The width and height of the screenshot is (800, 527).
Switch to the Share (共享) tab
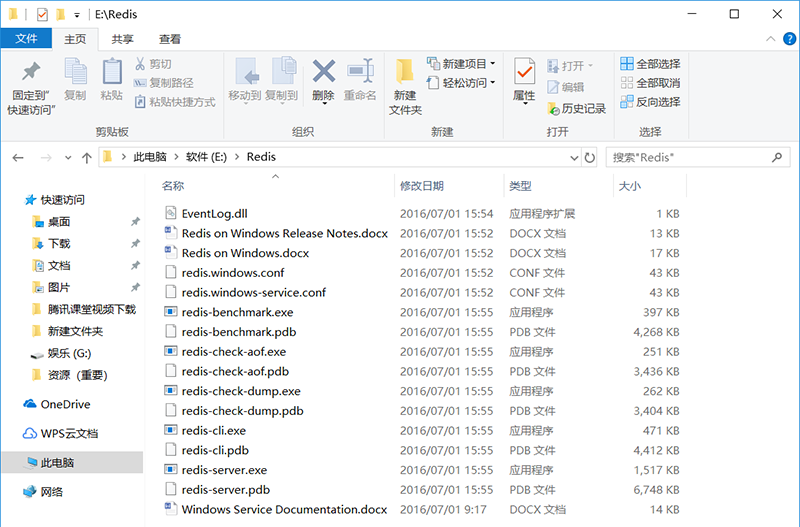[122, 39]
